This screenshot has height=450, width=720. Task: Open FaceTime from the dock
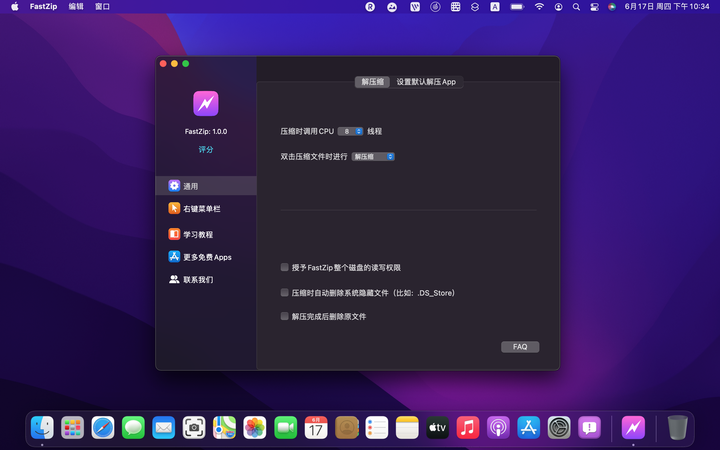pyautogui.click(x=286, y=428)
